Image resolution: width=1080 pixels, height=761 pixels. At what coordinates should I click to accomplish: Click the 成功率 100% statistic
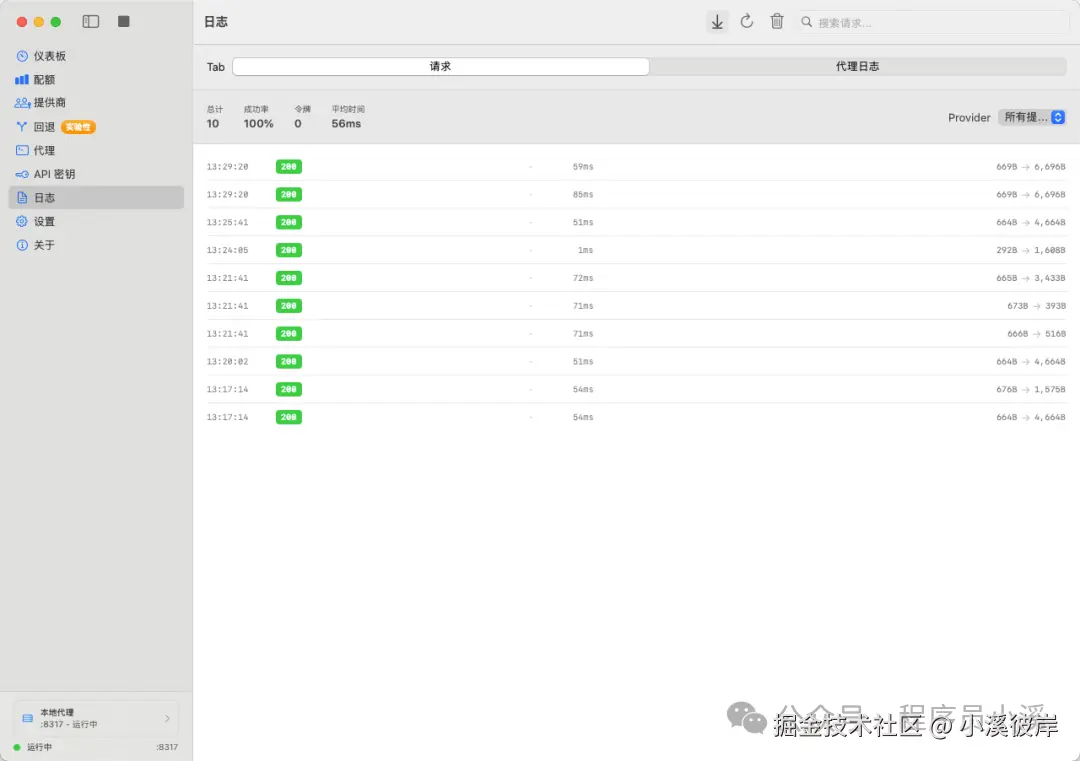pyautogui.click(x=258, y=117)
